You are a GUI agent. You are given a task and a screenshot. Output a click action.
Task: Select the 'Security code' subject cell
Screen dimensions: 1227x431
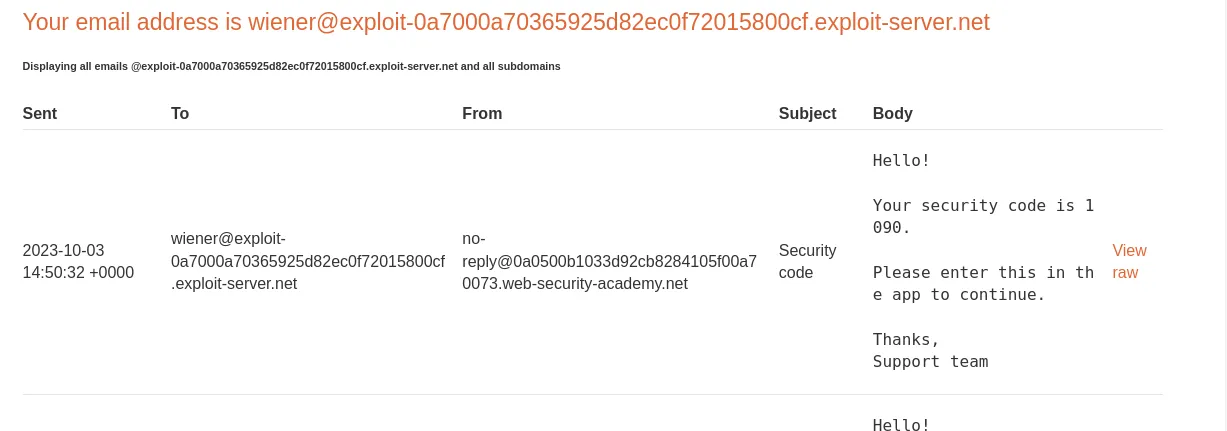pyautogui.click(x=807, y=261)
